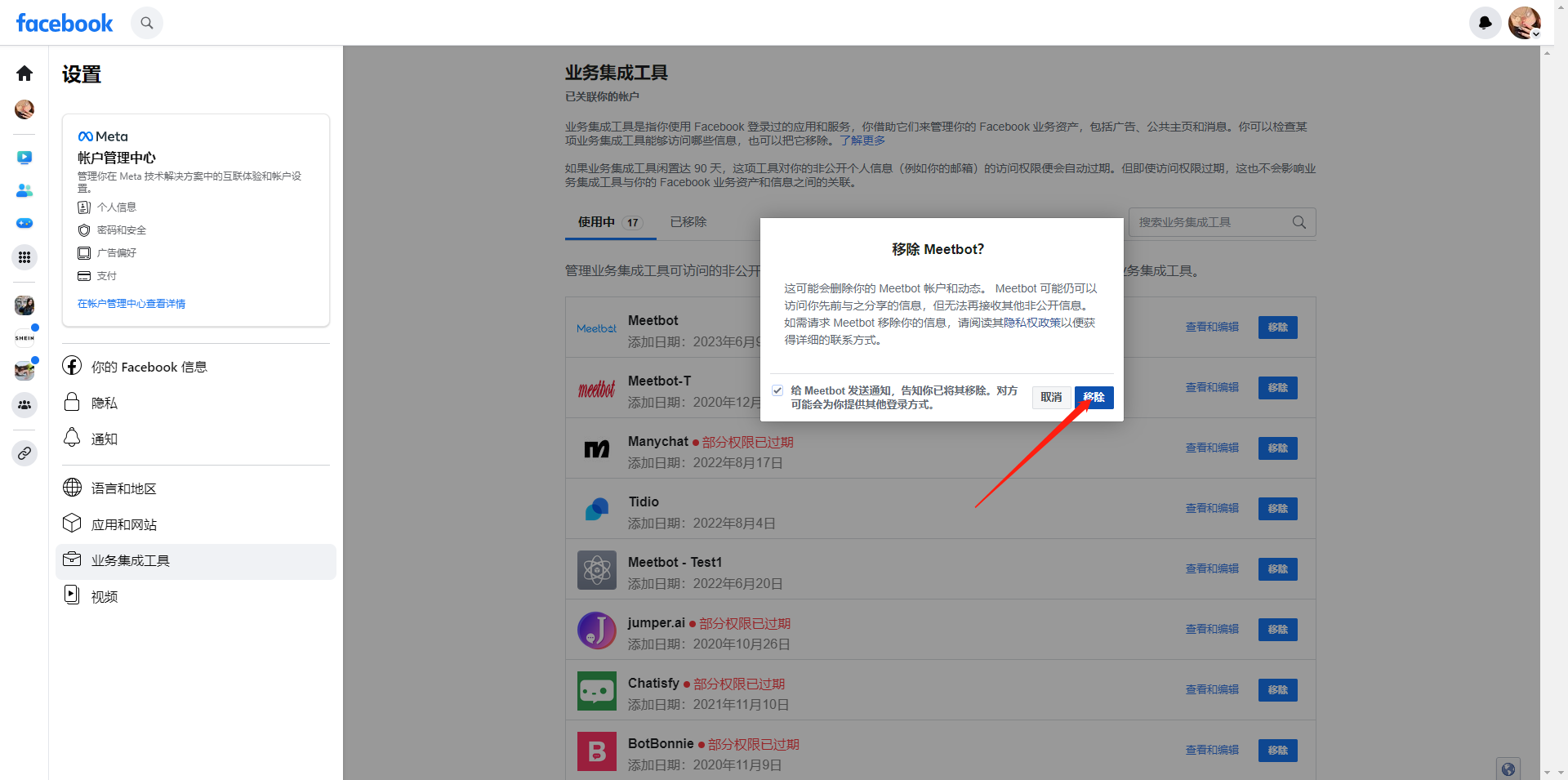Click the Meetbot - Test1 atom icon
This screenshot has width=1568, height=780.
pos(597,570)
